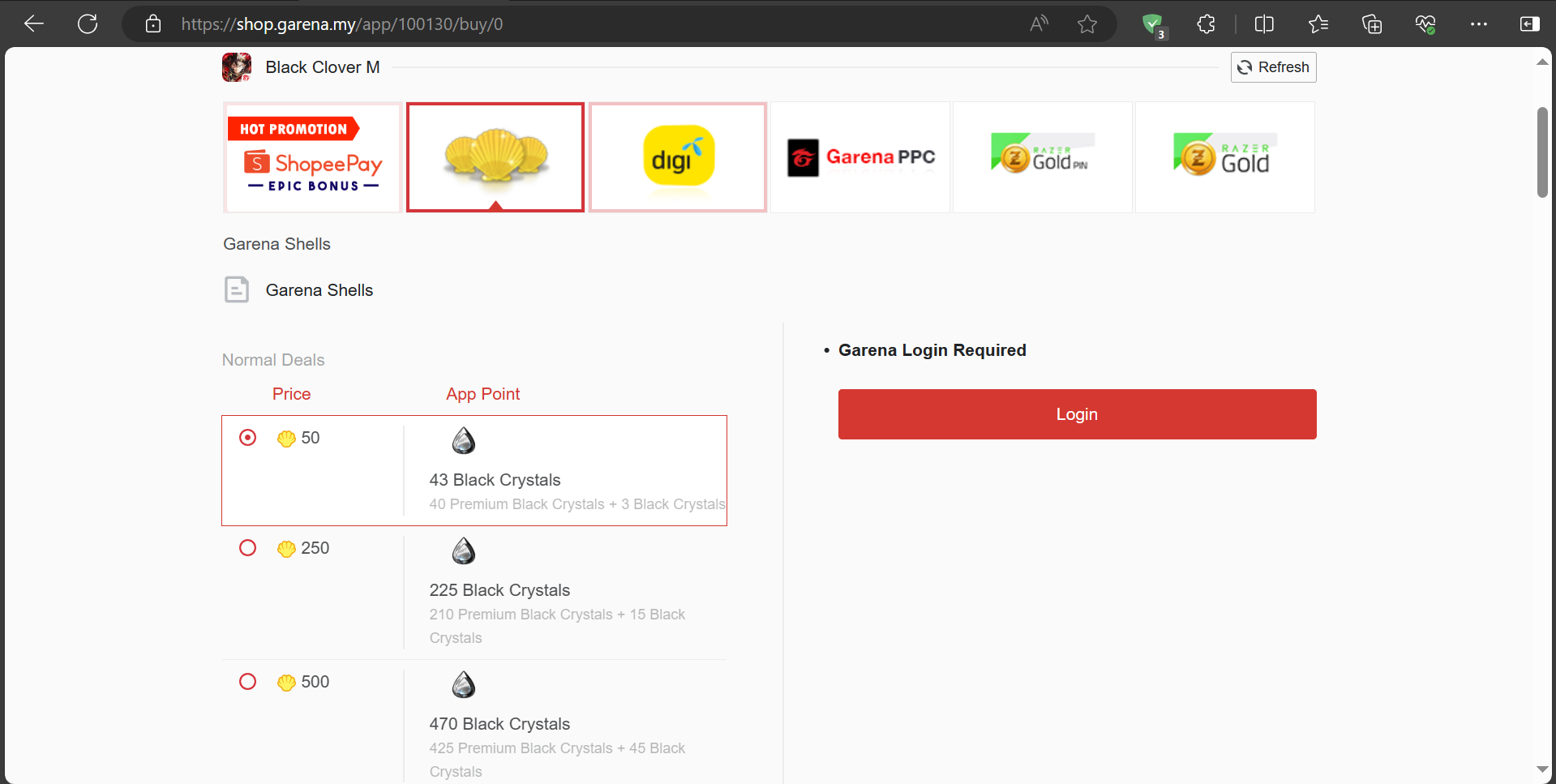
Task: Open browser settings via ellipsis menu
Action: click(x=1478, y=24)
